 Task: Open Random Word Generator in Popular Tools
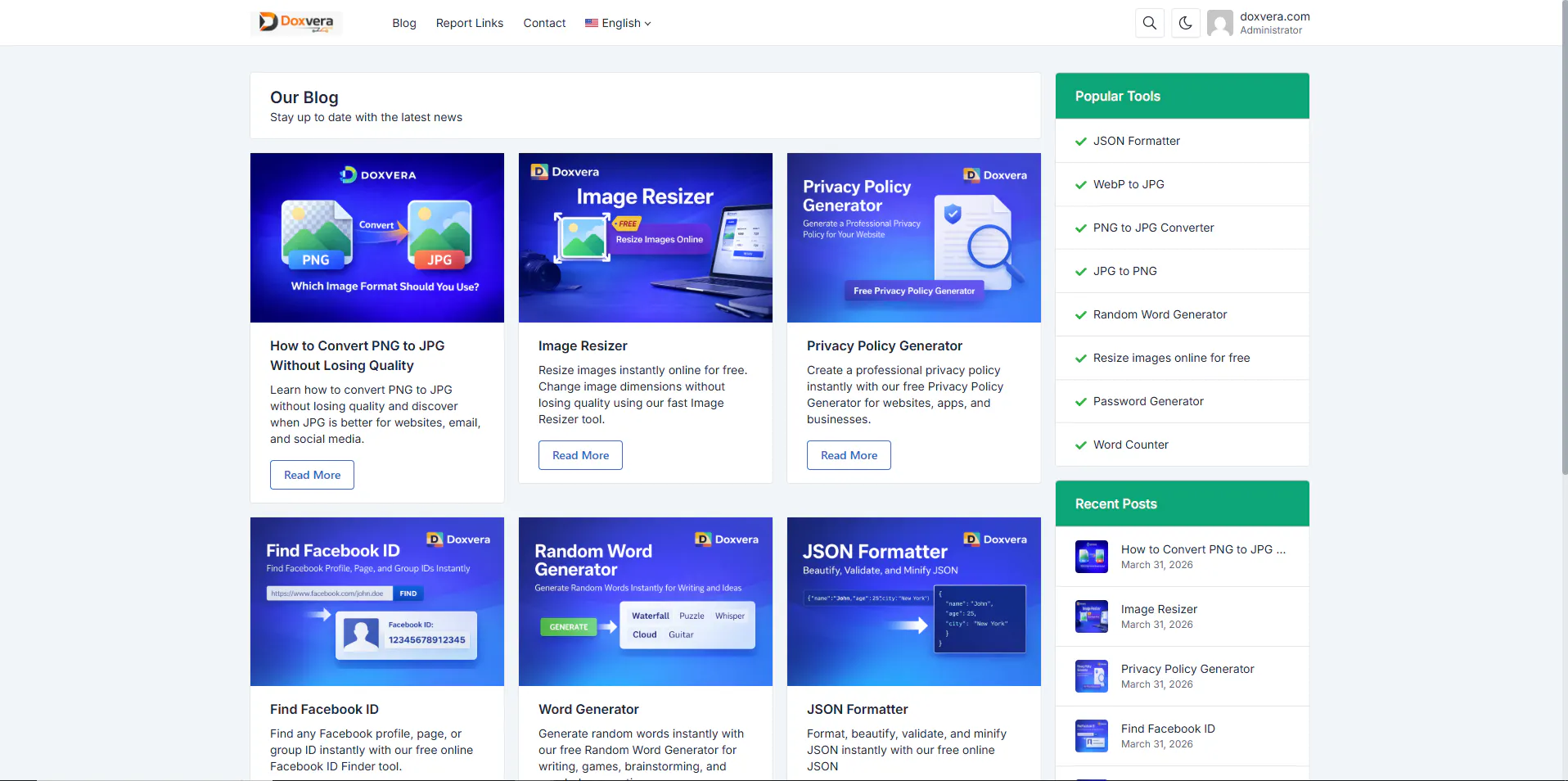pos(1160,314)
